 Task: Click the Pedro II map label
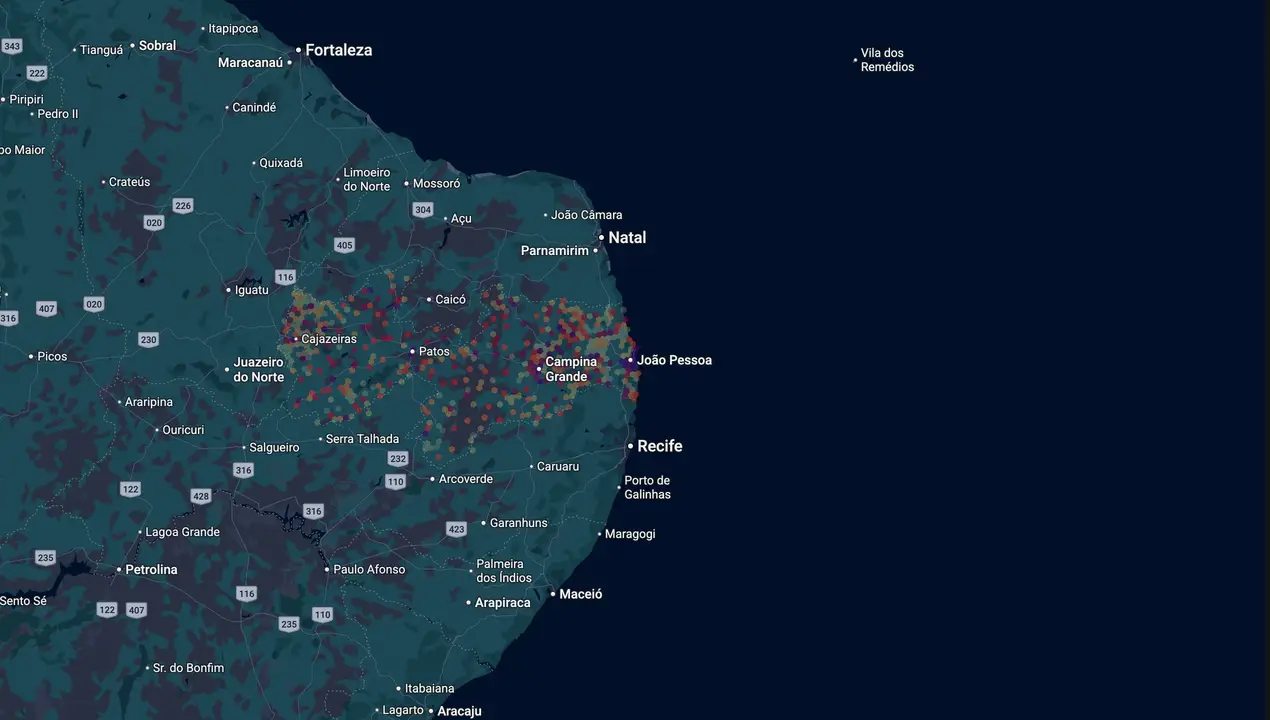(58, 114)
